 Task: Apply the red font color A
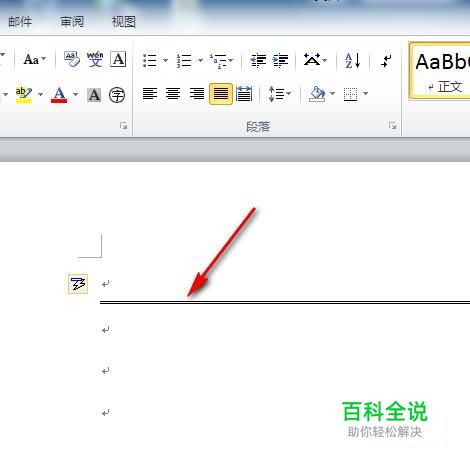(59, 95)
